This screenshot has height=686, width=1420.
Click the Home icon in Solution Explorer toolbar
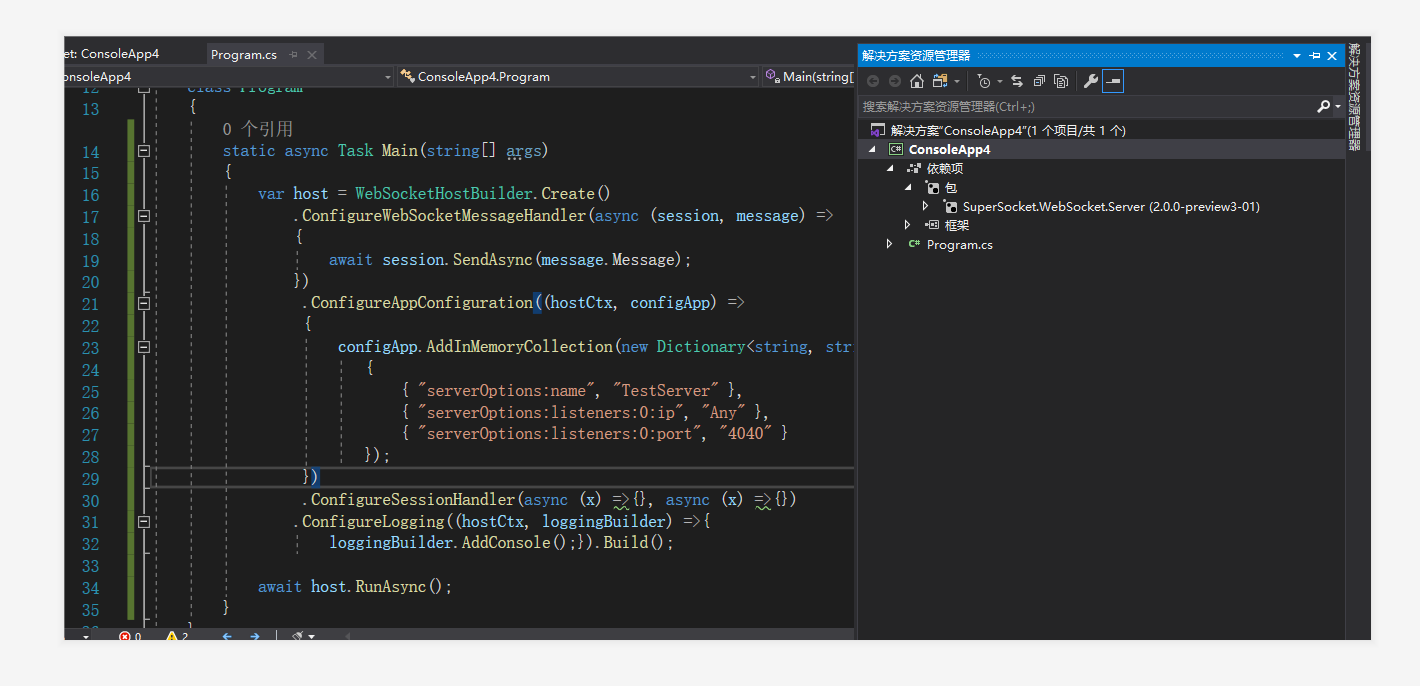(x=917, y=81)
